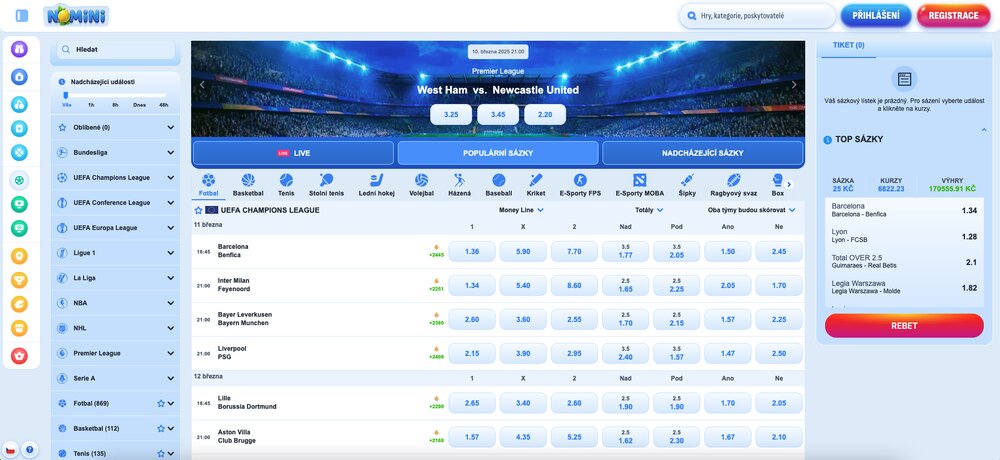Click the REGISTRACE button
Viewport: 1000px width, 460px height.
[x=952, y=16]
